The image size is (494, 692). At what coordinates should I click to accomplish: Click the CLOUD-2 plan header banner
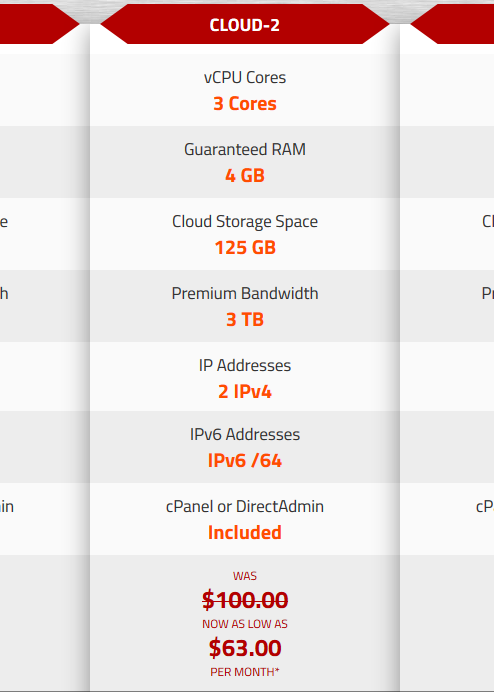[x=245, y=24]
